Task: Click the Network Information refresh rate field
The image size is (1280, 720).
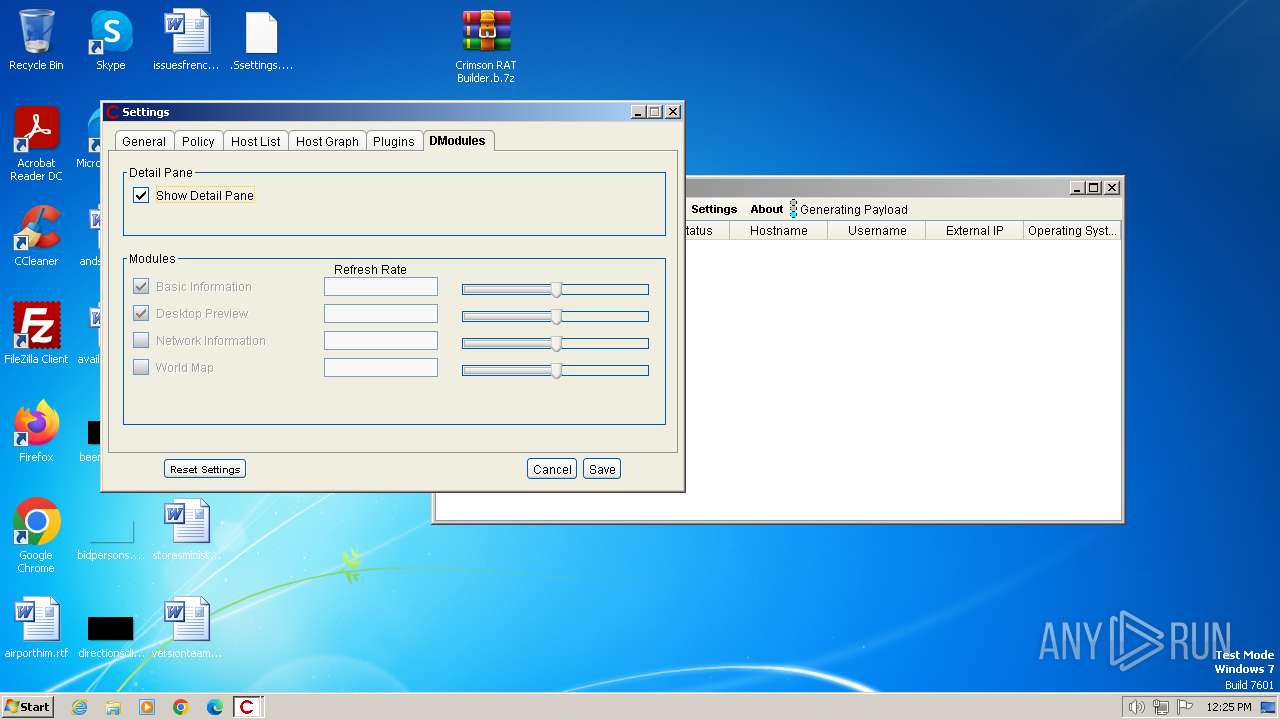Action: point(381,341)
